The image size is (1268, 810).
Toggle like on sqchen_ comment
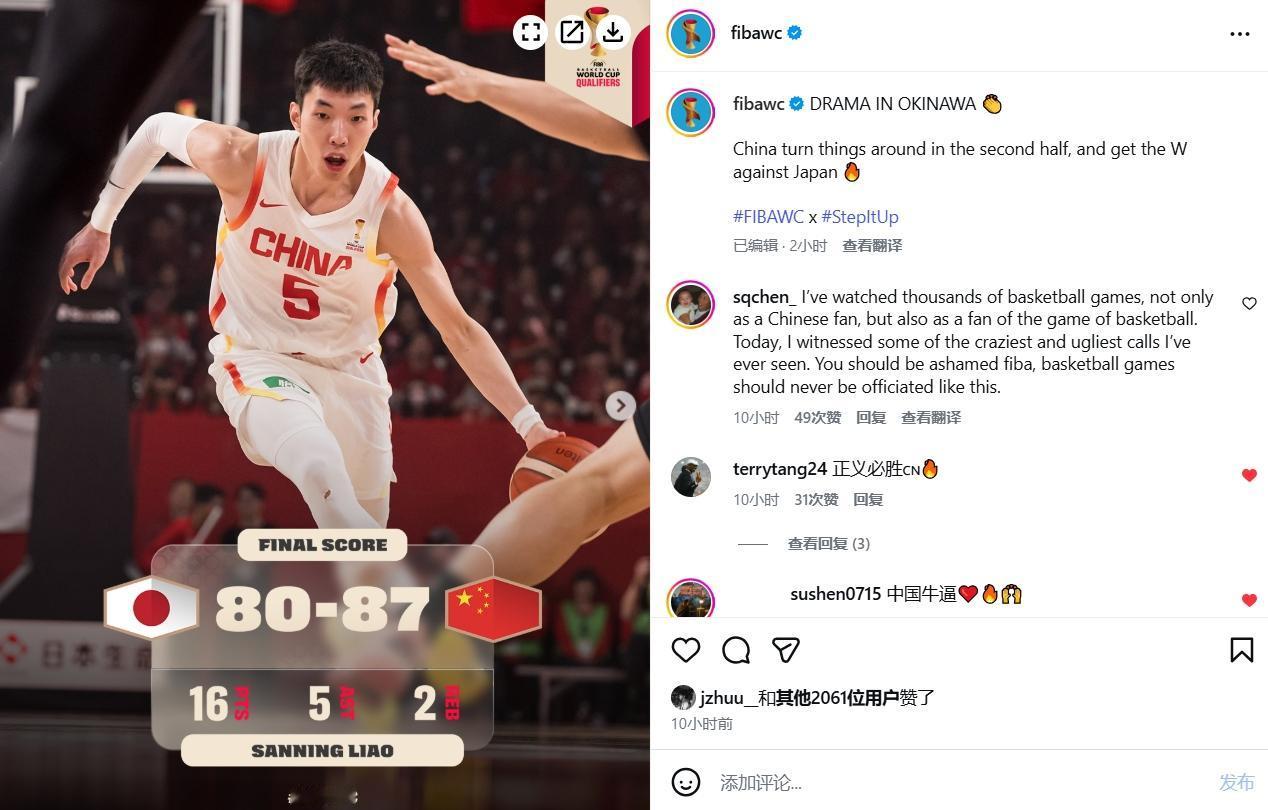(x=1249, y=303)
